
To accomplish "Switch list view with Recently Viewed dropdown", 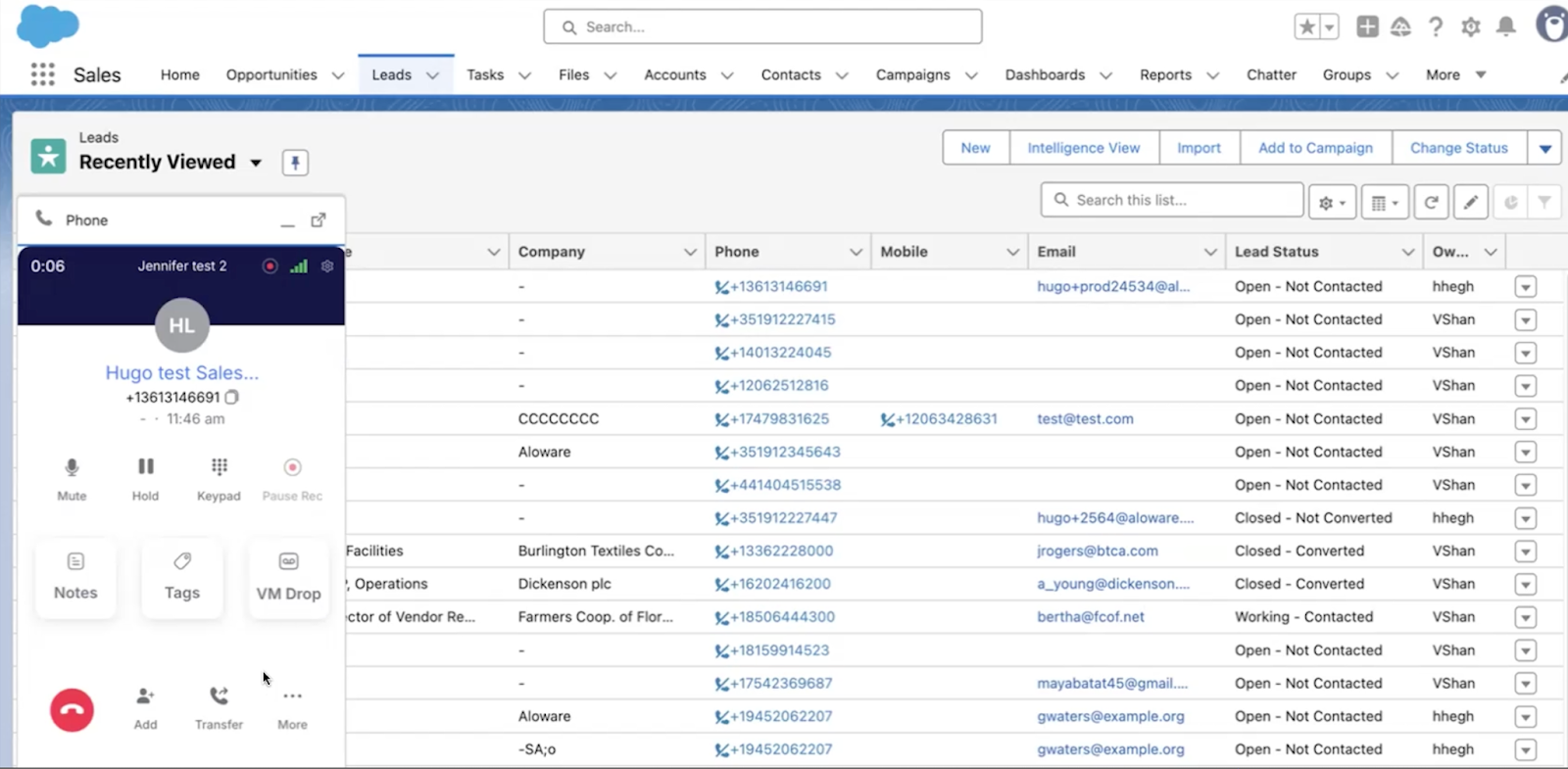I will click(256, 163).
